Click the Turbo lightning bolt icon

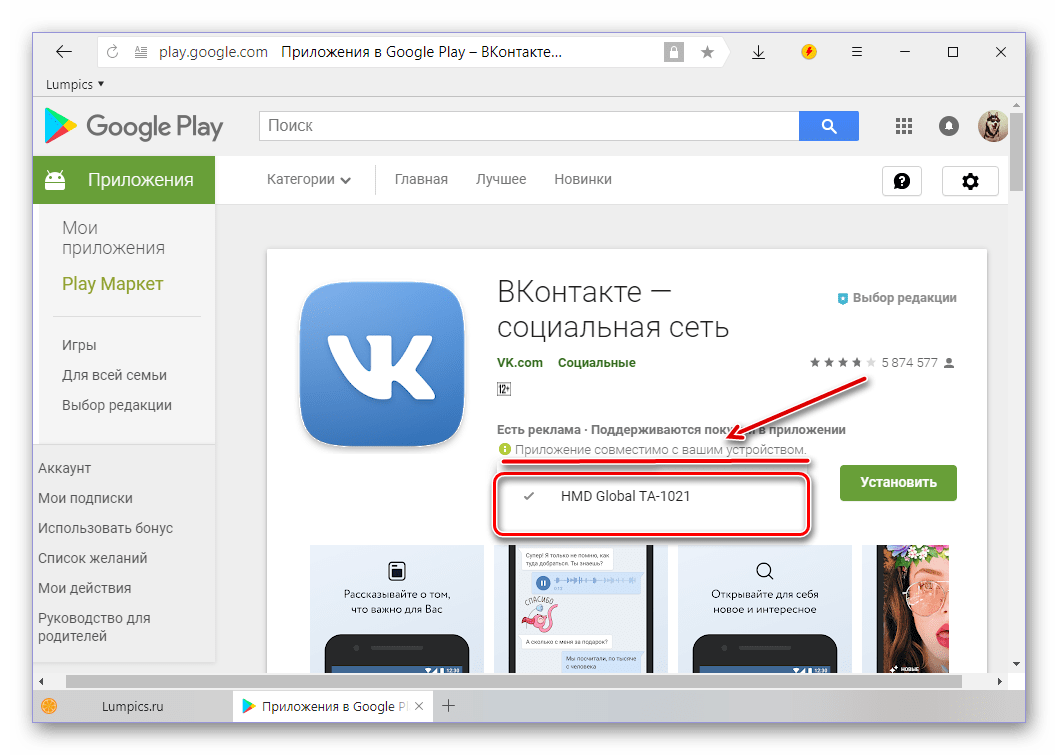point(808,52)
